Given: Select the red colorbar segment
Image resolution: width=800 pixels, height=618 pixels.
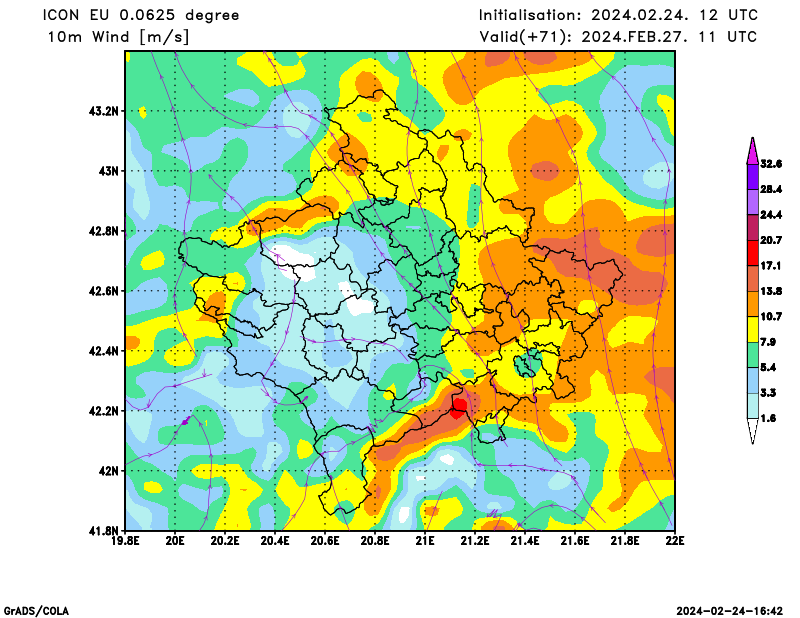Looking at the screenshot, I should coord(753,253).
